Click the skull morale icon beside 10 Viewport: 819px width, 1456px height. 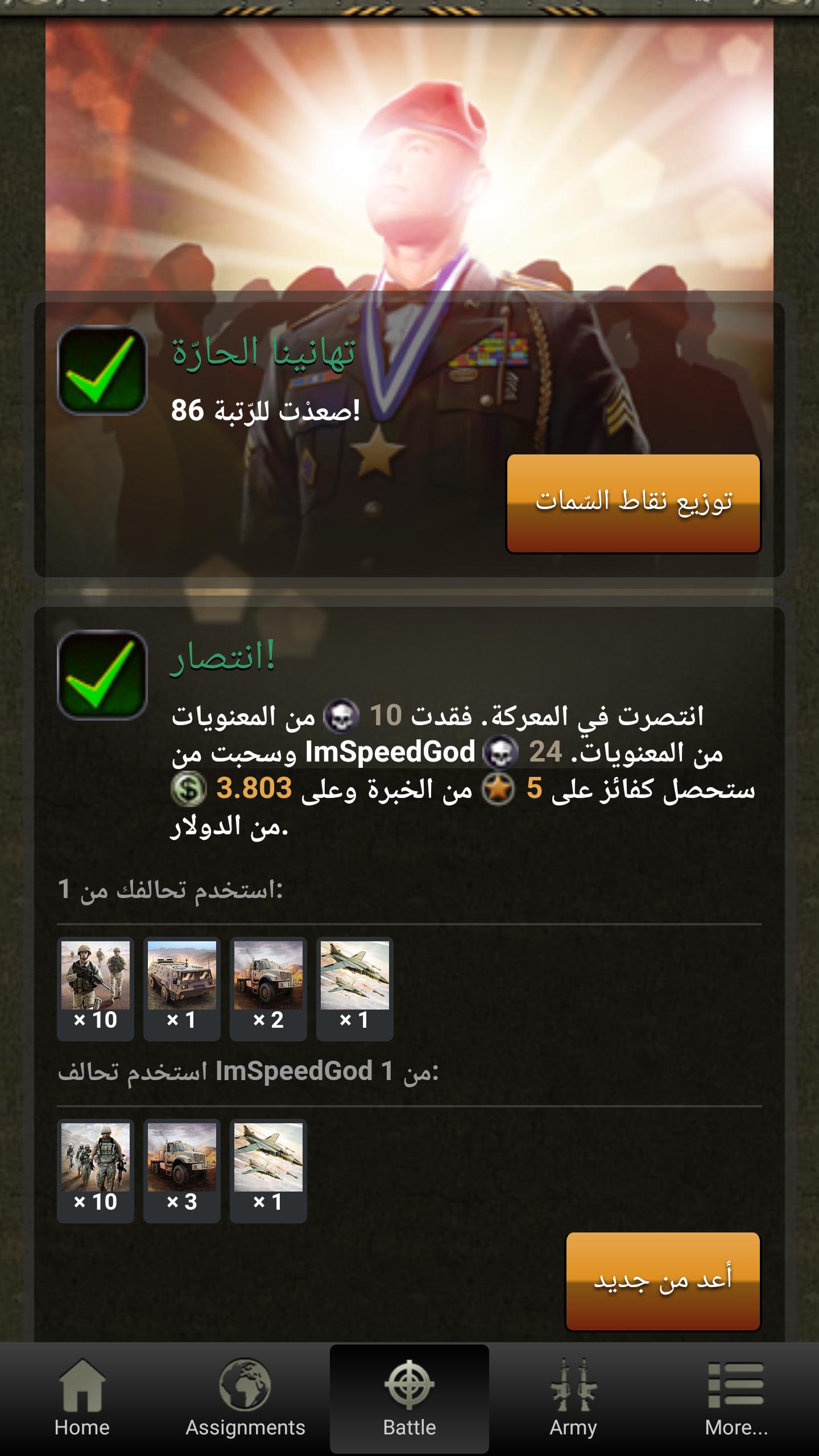tap(341, 716)
